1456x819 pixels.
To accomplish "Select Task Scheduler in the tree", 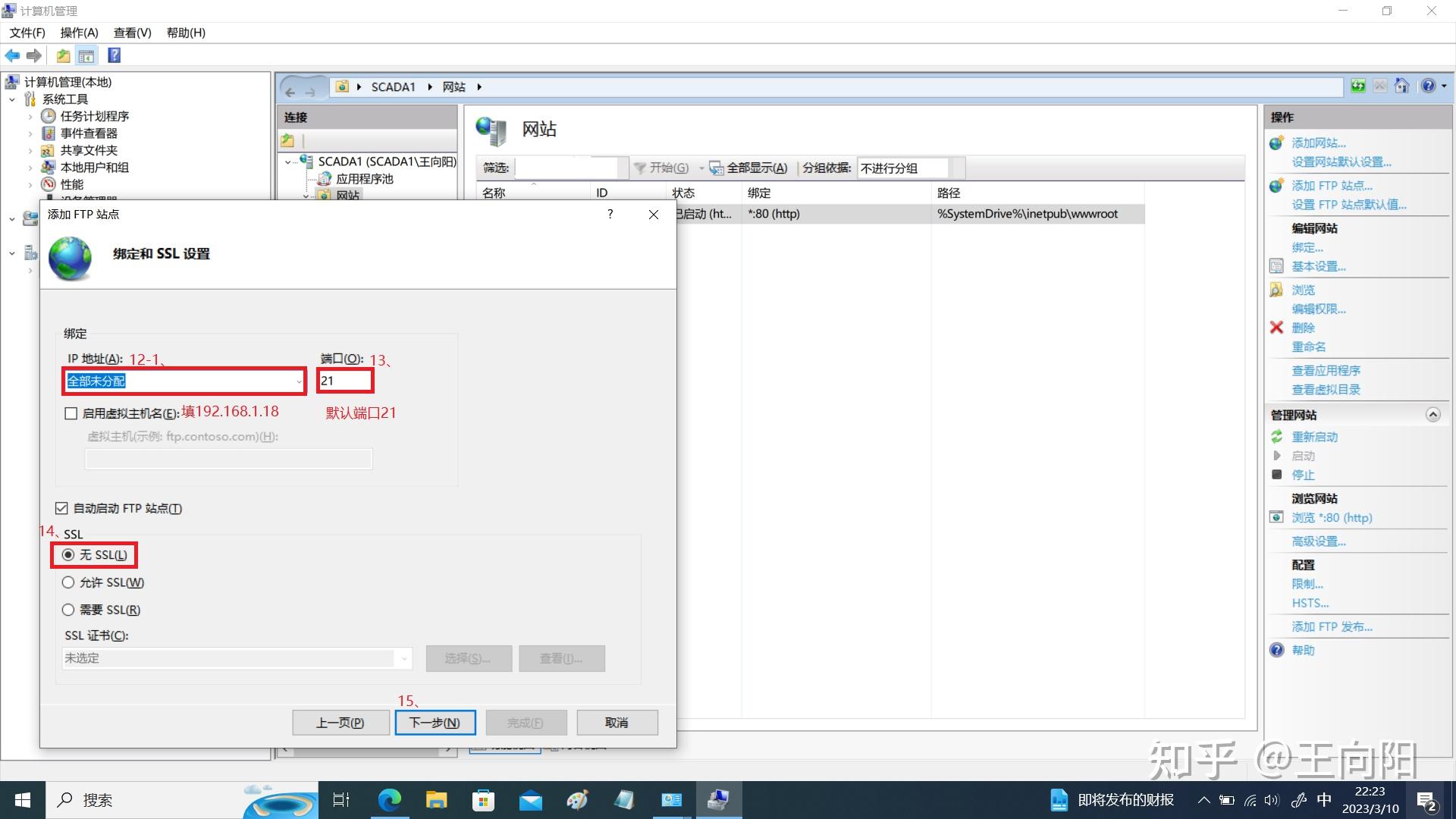I will click(94, 116).
